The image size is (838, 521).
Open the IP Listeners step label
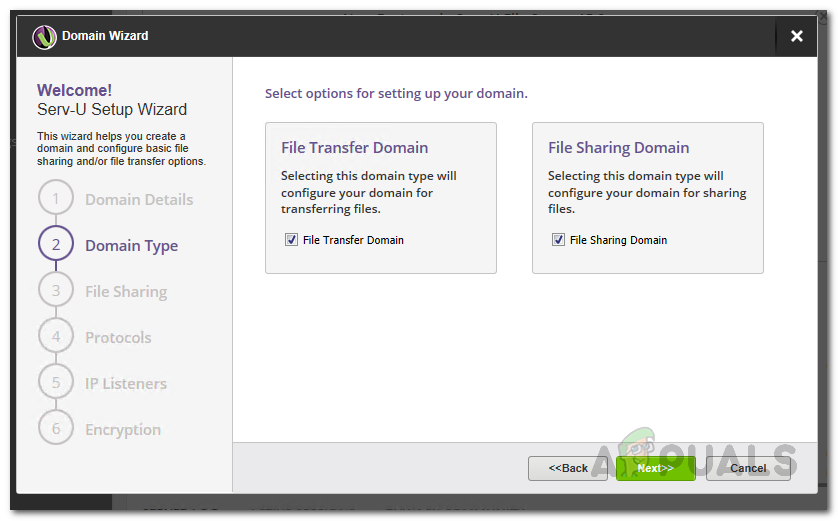(126, 384)
